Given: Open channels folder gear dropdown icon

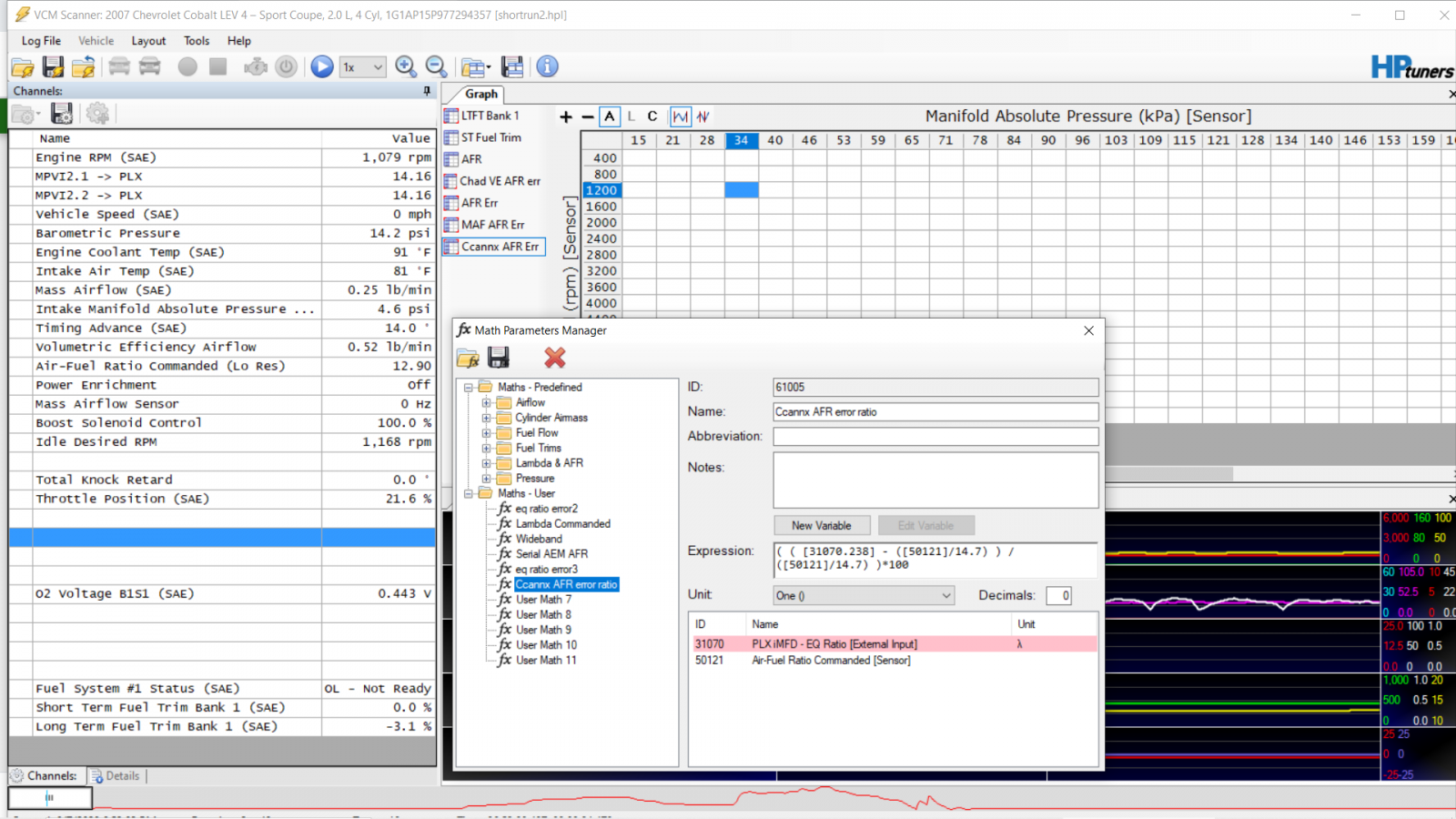Looking at the screenshot, I should coord(25,114).
